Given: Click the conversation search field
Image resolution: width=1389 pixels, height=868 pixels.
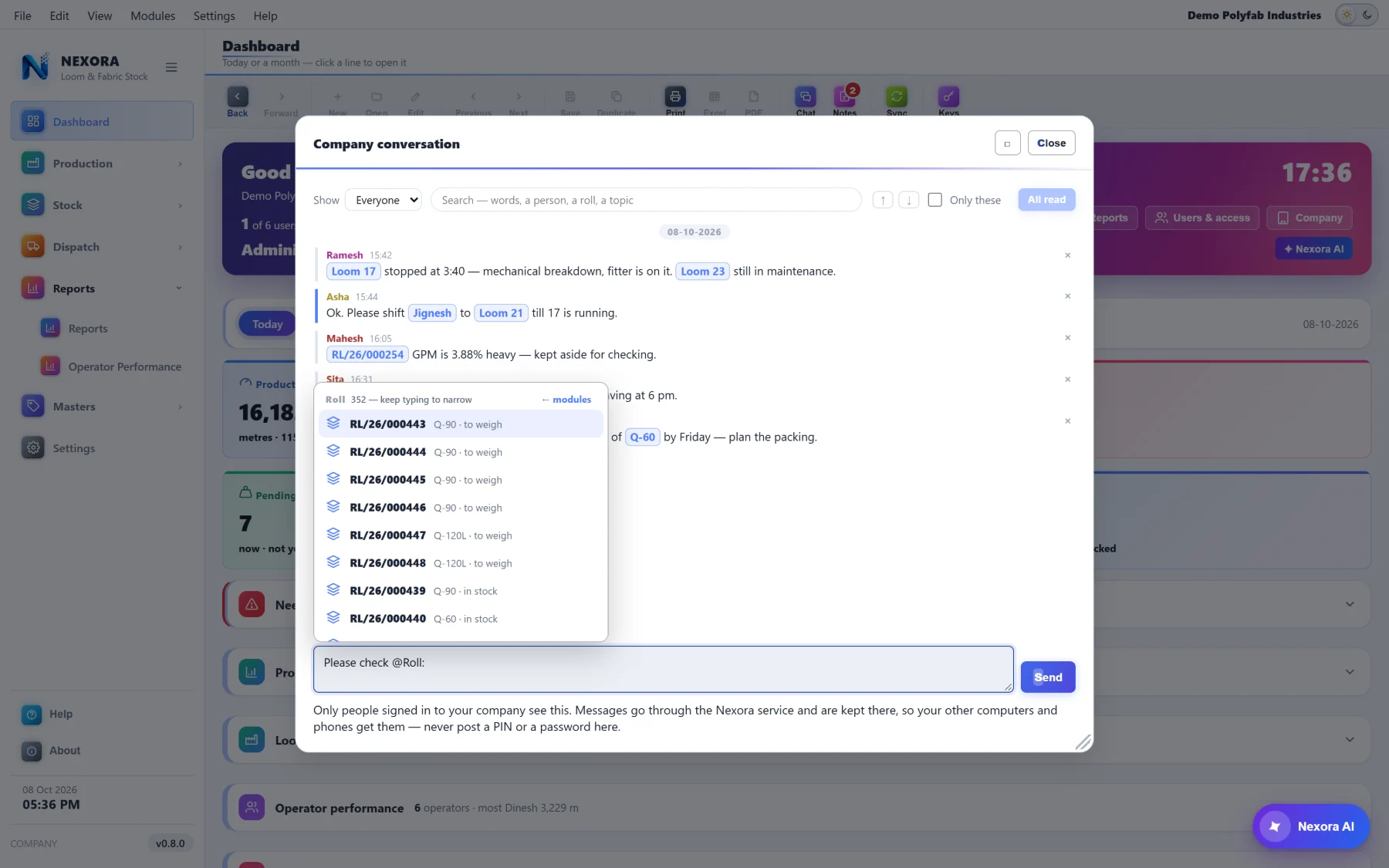Looking at the screenshot, I should 646,200.
